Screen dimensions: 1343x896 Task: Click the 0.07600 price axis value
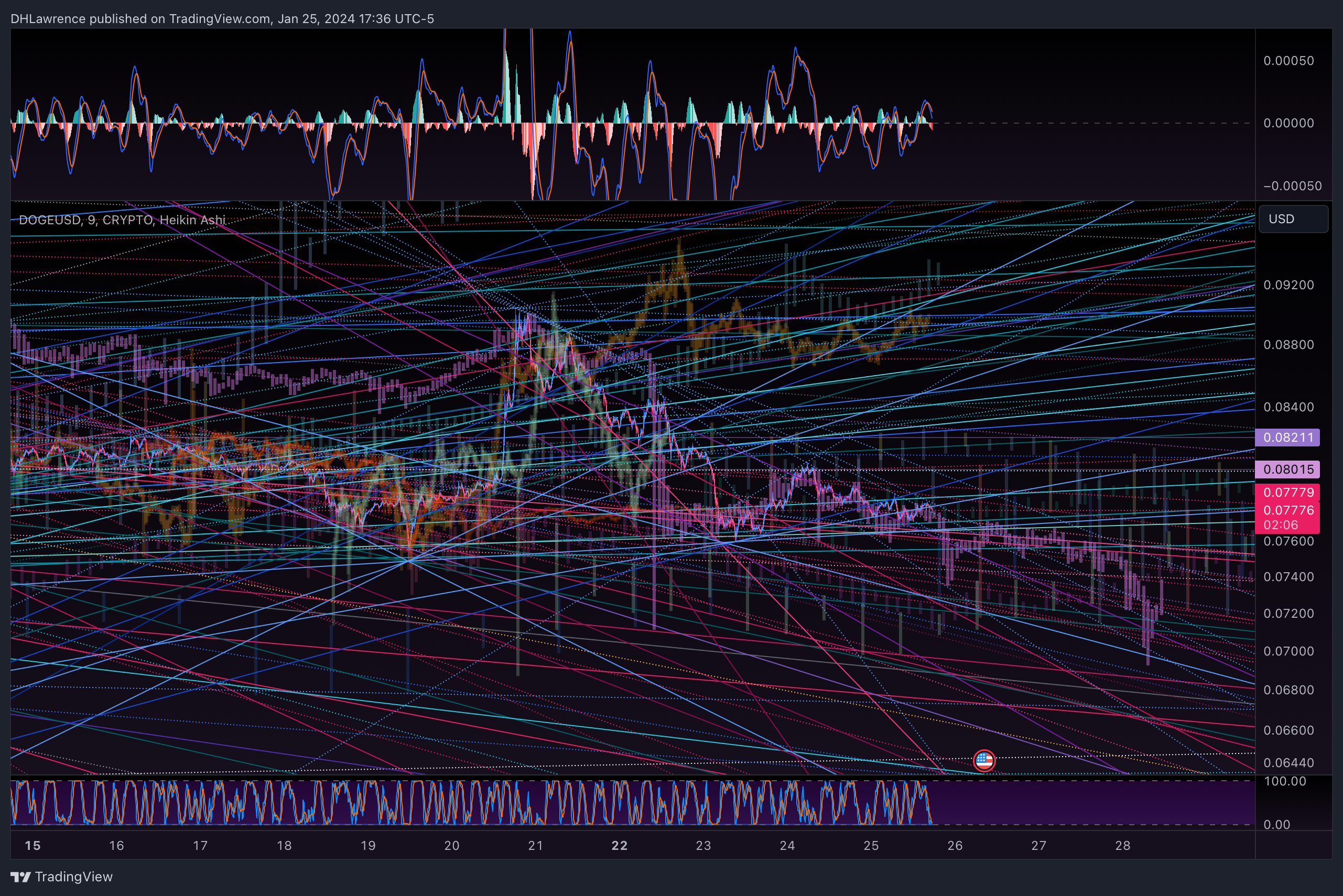(1288, 541)
